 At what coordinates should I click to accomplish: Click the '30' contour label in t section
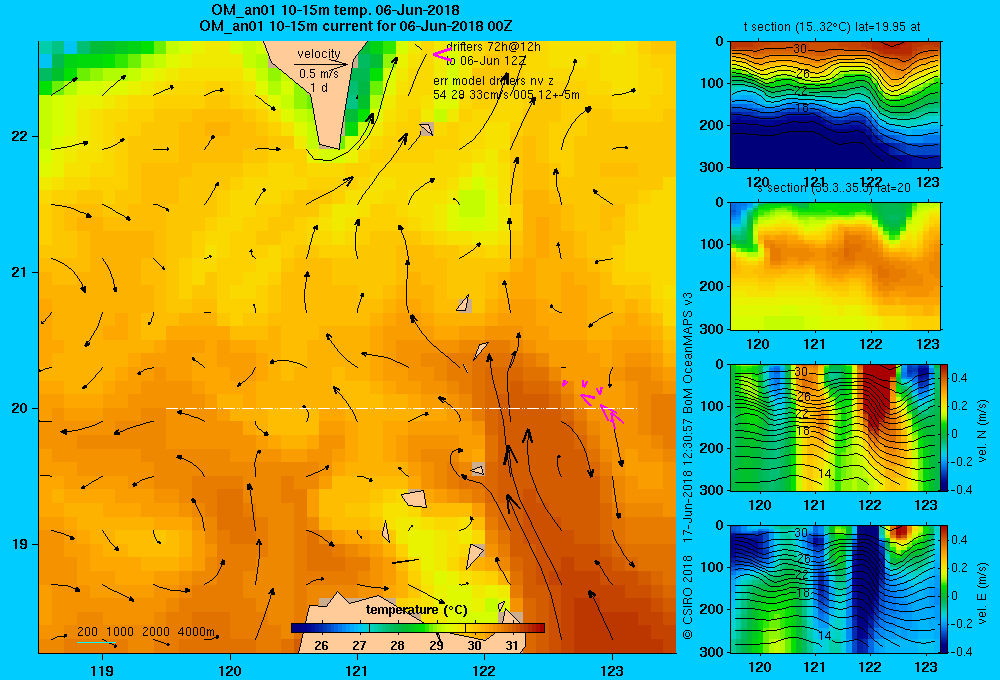pyautogui.click(x=800, y=49)
